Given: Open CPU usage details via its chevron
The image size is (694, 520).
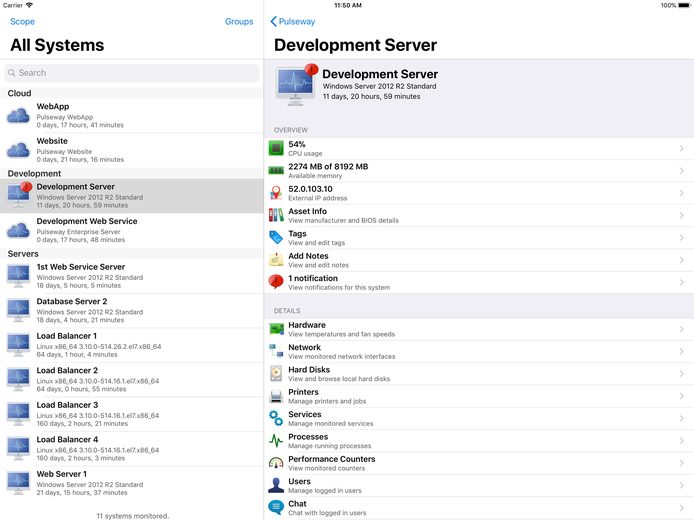Looking at the screenshot, I should click(x=682, y=148).
